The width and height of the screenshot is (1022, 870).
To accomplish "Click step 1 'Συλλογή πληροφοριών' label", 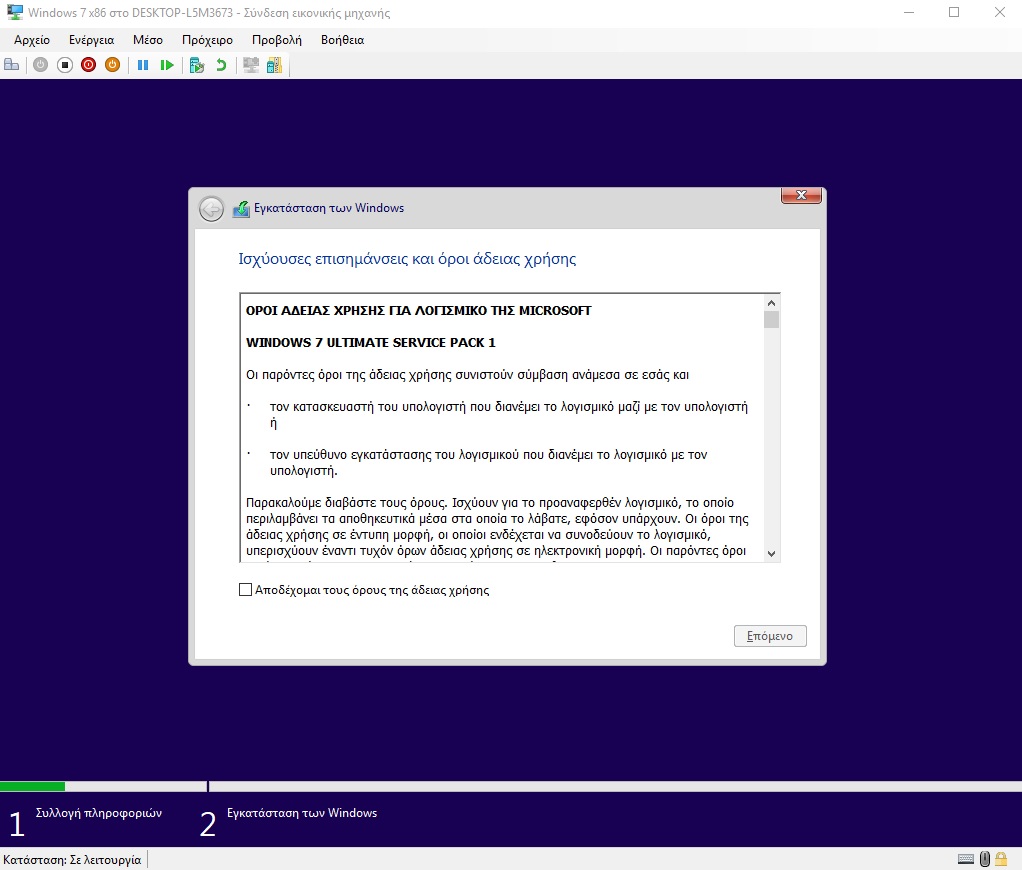I will (x=98, y=813).
